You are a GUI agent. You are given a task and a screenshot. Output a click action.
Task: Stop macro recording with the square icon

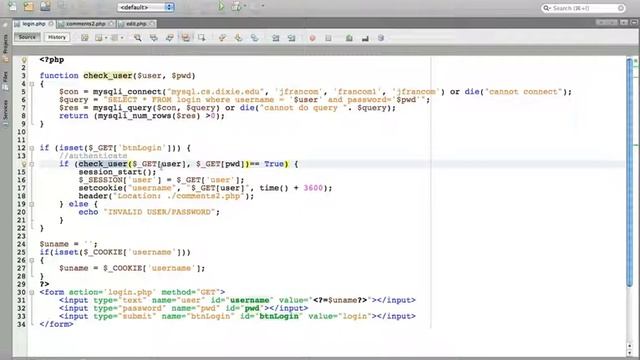point(328,38)
